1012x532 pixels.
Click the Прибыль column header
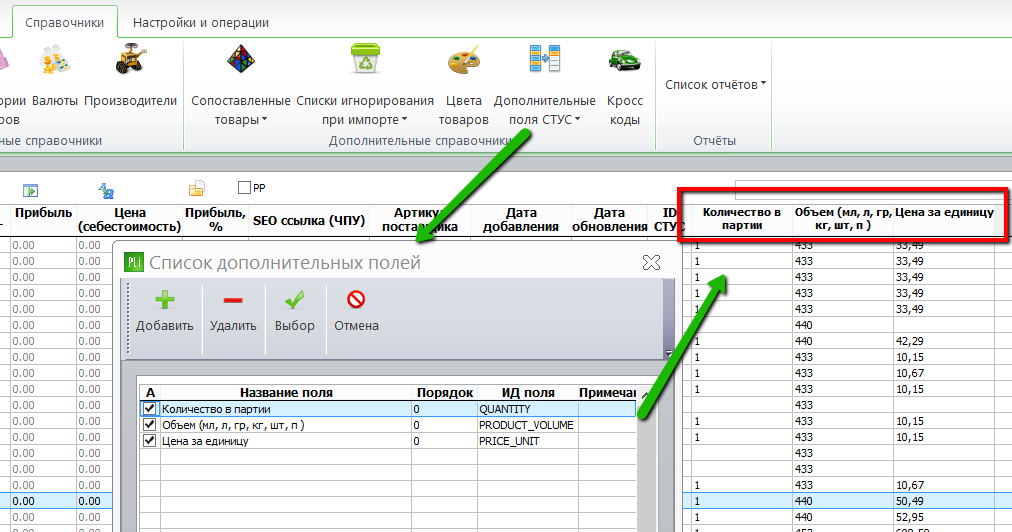pos(44,220)
